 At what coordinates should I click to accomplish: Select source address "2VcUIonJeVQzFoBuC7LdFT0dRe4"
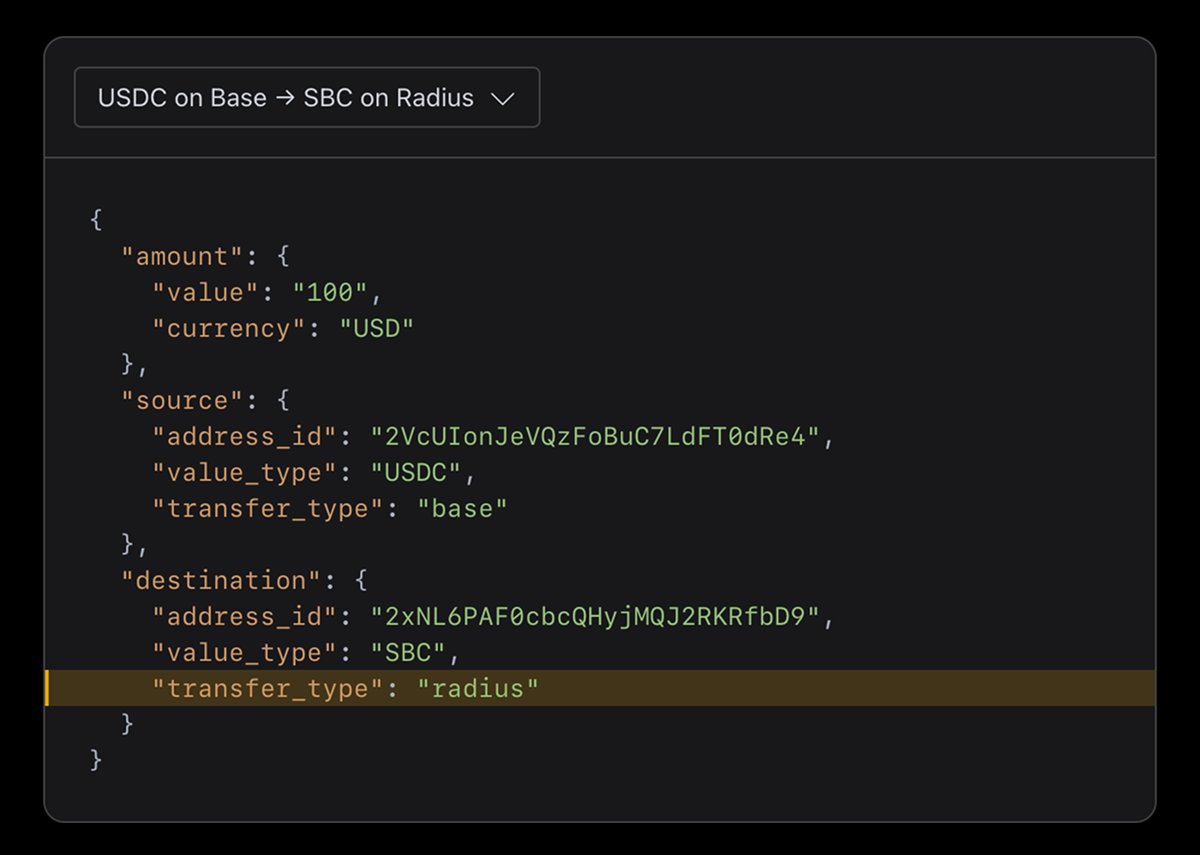595,436
